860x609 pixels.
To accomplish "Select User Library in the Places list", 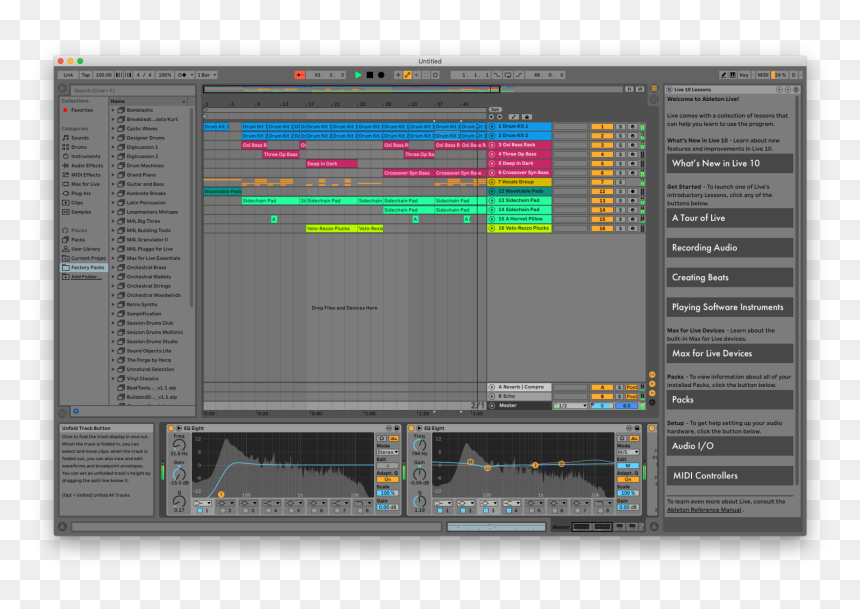I will click(82, 249).
